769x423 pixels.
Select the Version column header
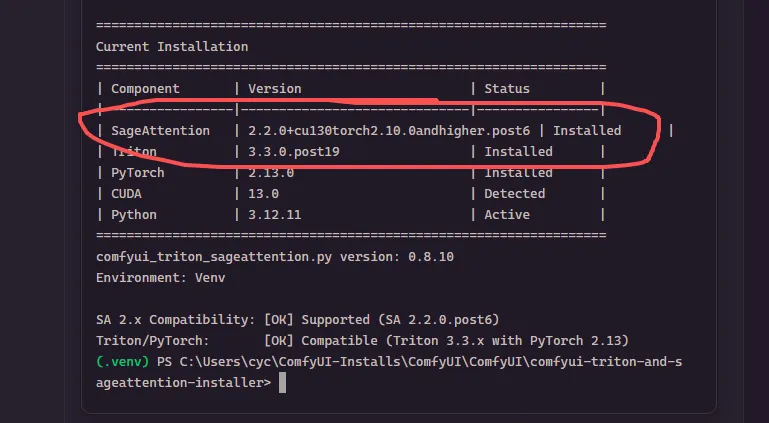(x=275, y=89)
